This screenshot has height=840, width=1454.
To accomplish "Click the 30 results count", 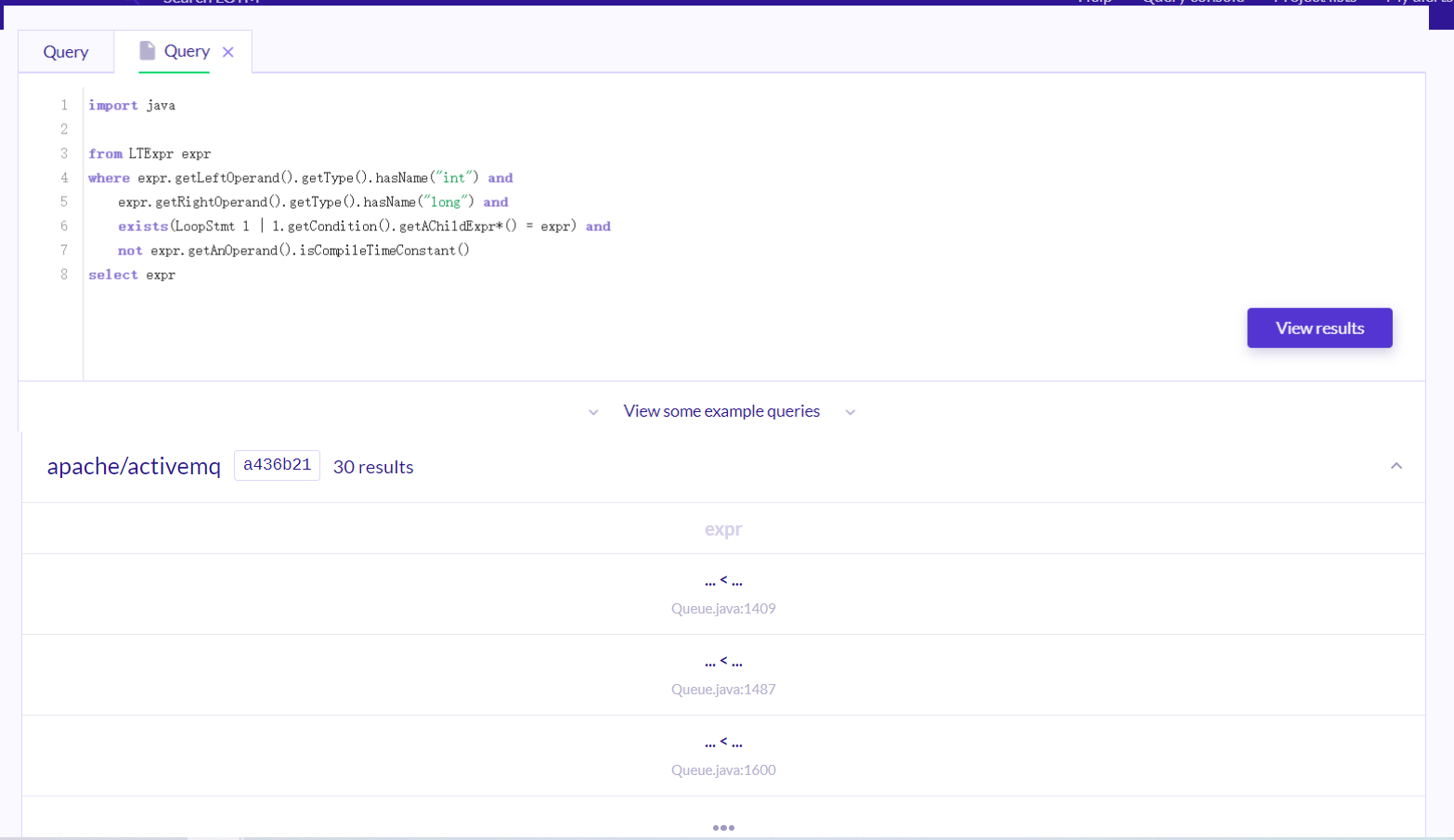I will (x=373, y=467).
